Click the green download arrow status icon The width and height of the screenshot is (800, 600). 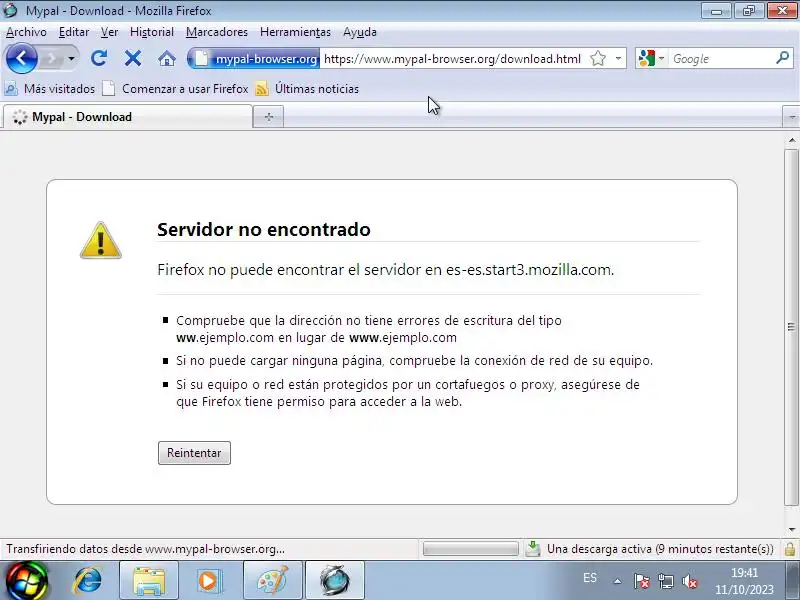[533, 548]
